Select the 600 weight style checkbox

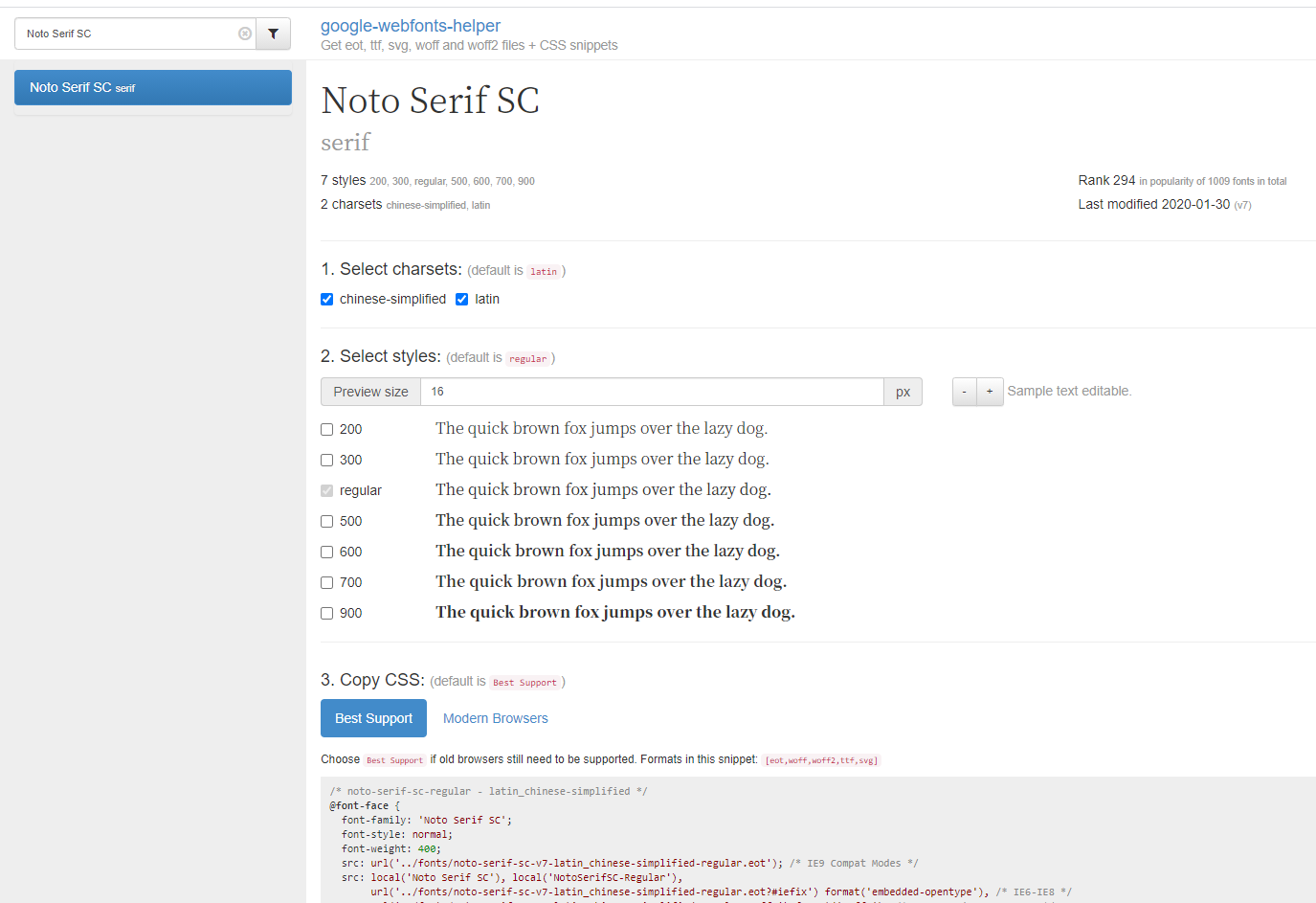(327, 553)
